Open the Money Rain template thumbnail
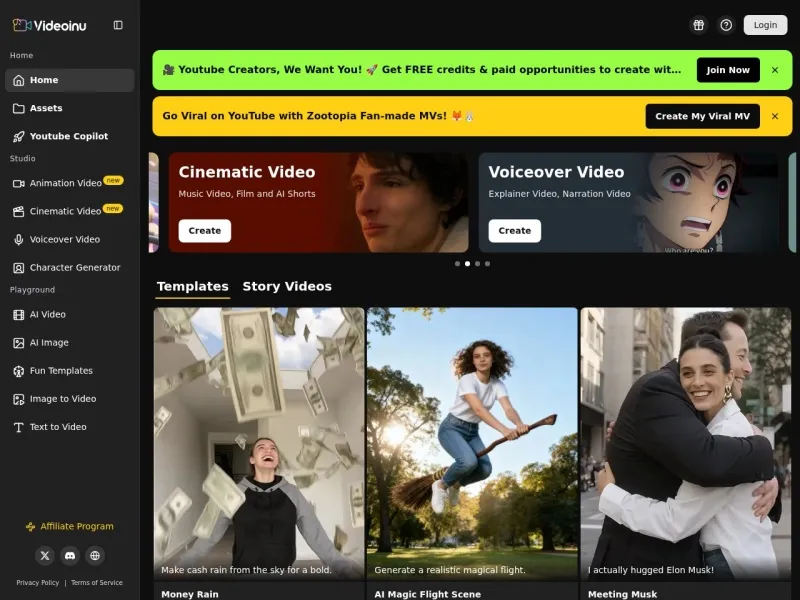The image size is (800, 600). click(259, 442)
